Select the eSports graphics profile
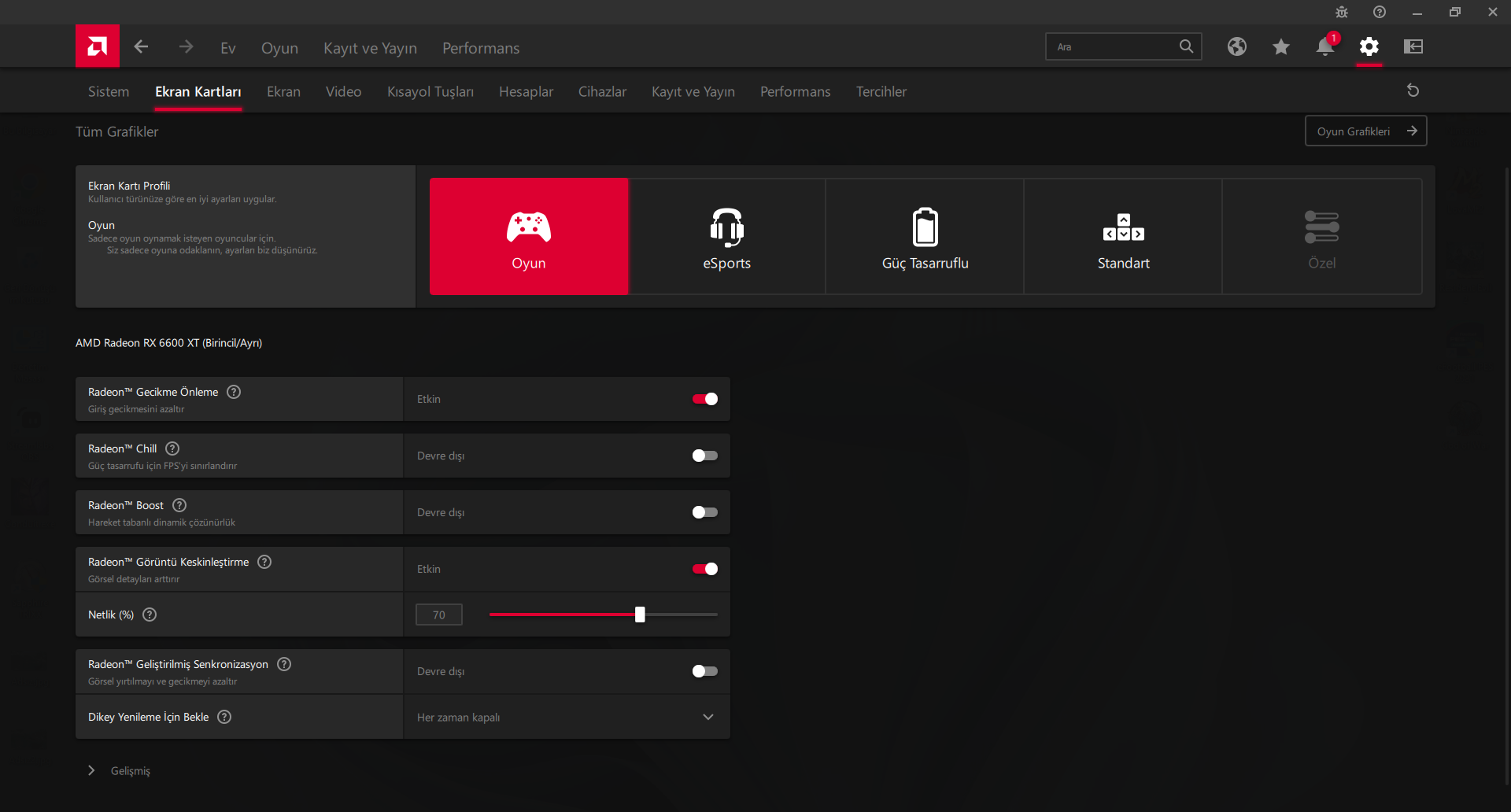This screenshot has width=1511, height=812. [x=727, y=236]
